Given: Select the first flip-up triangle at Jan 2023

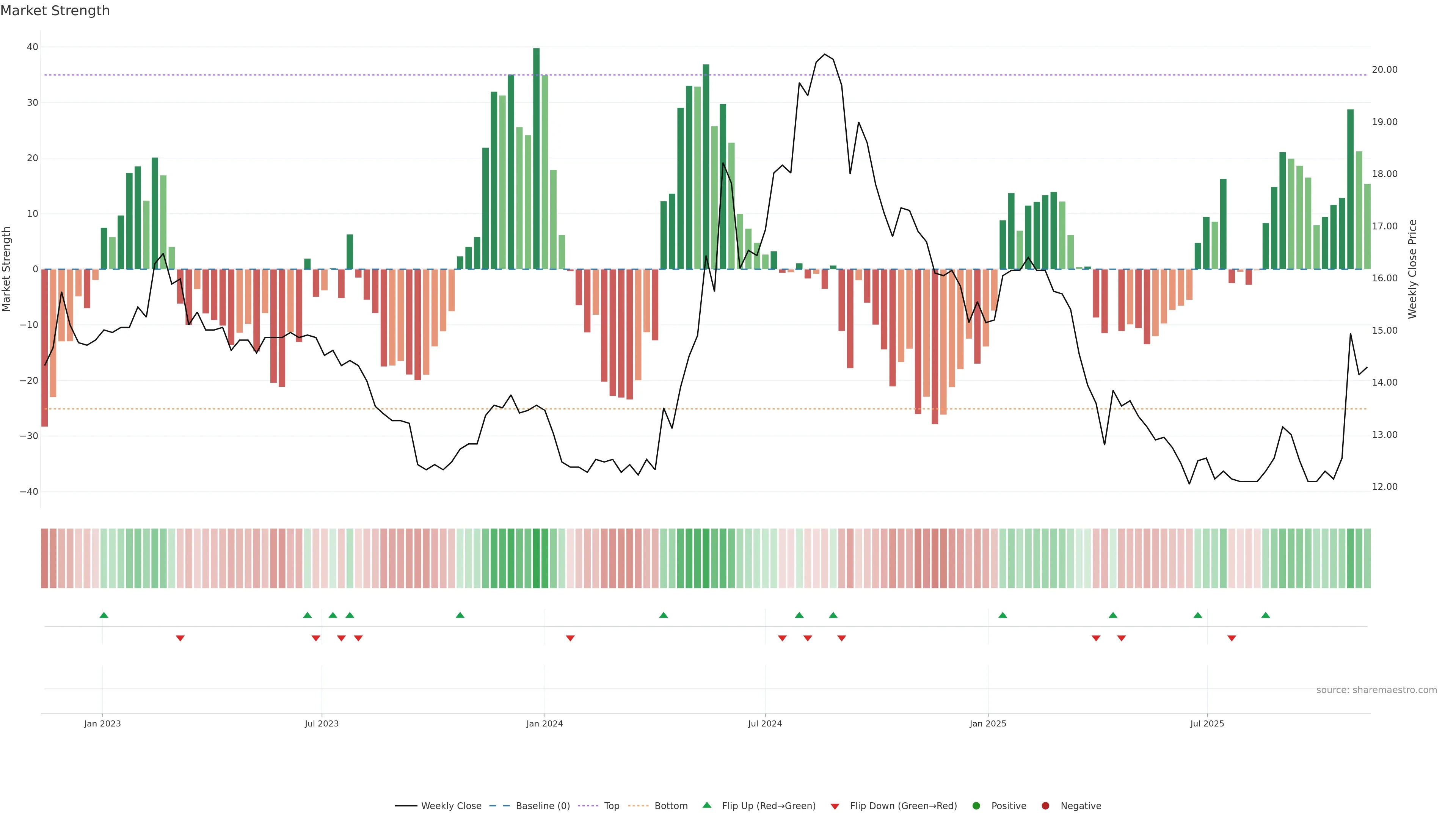Looking at the screenshot, I should point(104,615).
